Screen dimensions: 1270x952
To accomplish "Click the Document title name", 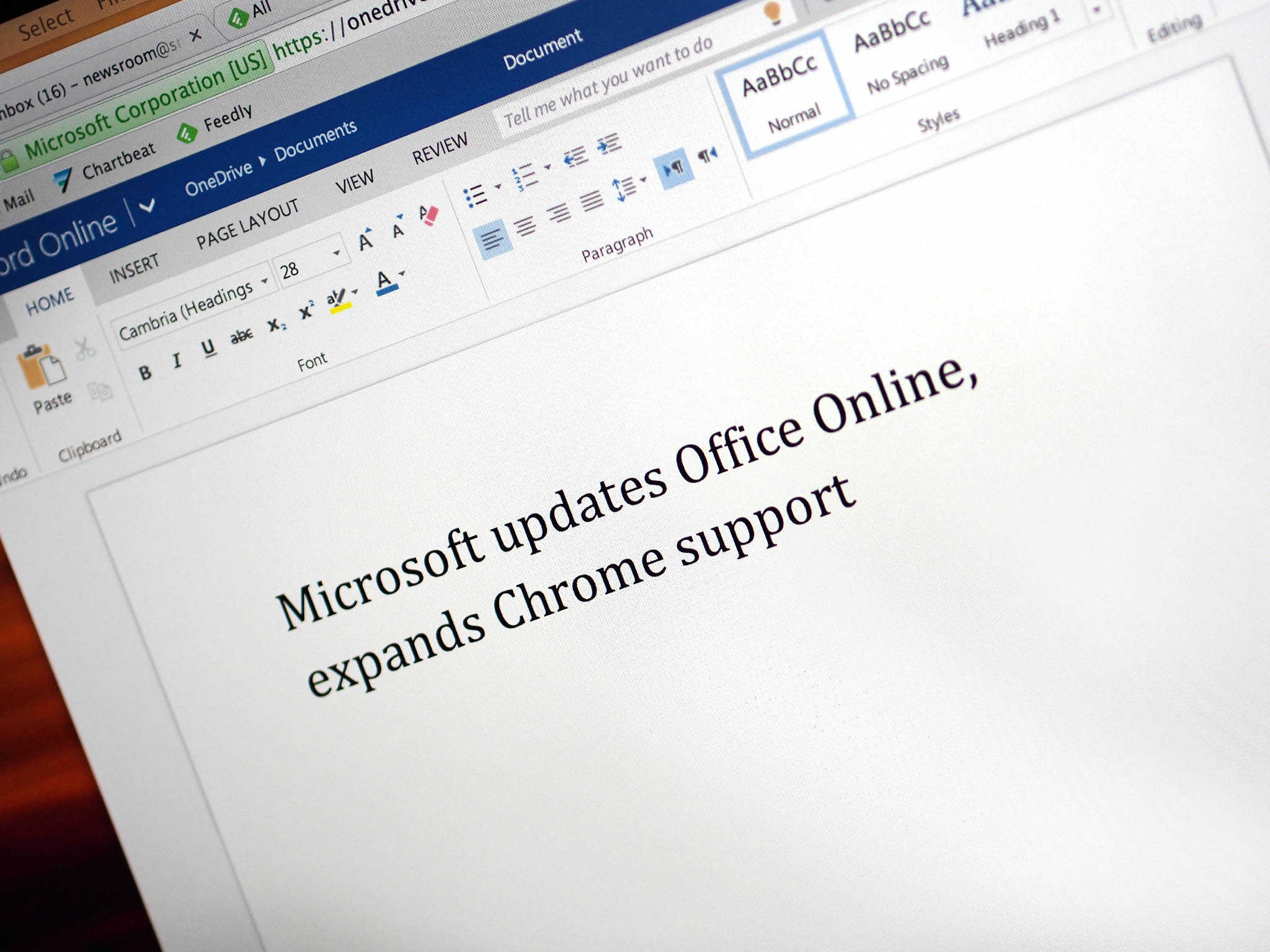I will 543,49.
